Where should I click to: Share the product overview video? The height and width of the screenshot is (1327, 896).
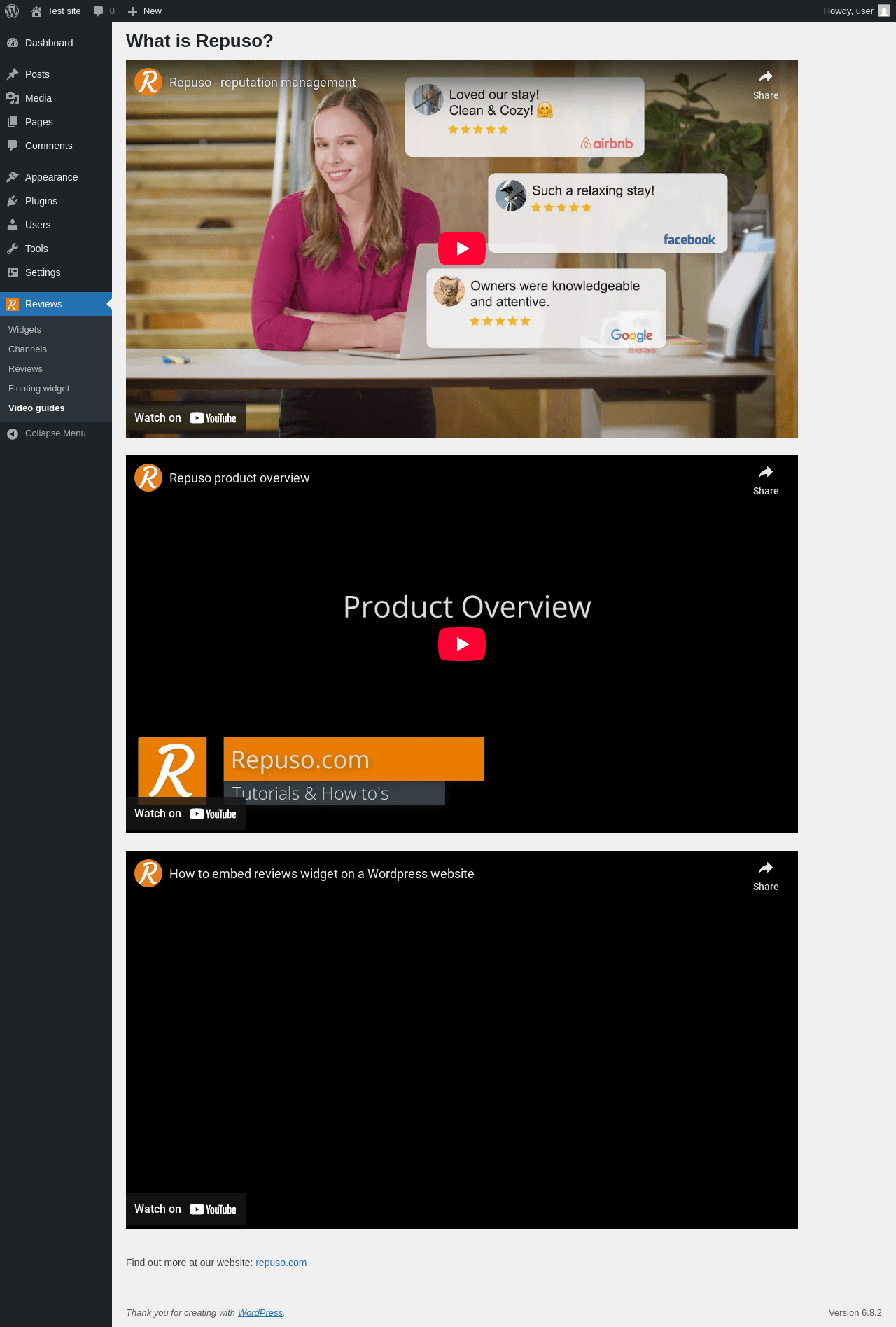pyautogui.click(x=766, y=480)
